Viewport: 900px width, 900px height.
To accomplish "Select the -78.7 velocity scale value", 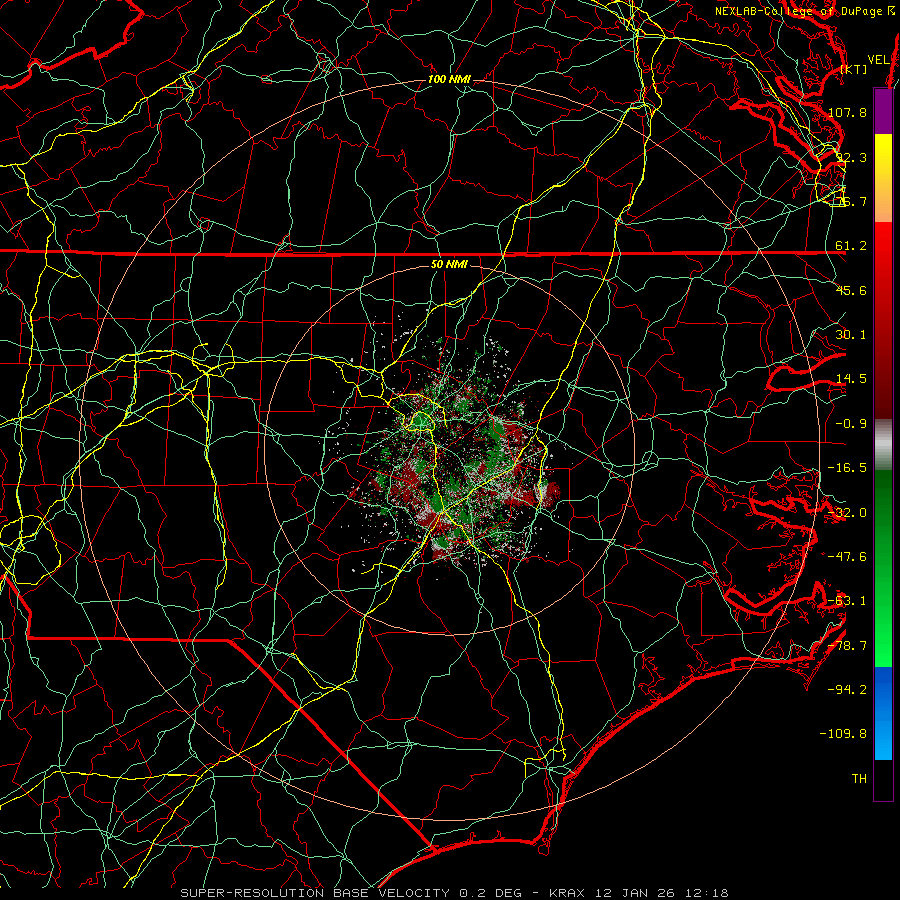I will 847,646.
